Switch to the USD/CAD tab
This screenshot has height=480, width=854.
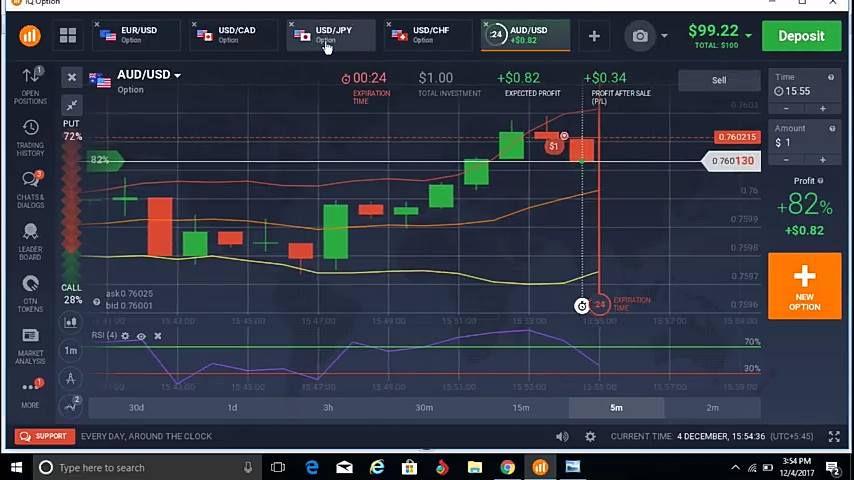click(233, 35)
